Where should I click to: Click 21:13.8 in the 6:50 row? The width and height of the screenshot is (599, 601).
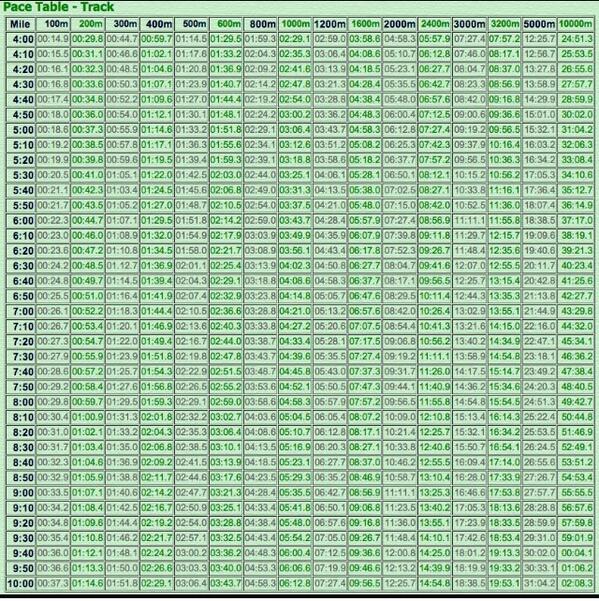coord(539,296)
